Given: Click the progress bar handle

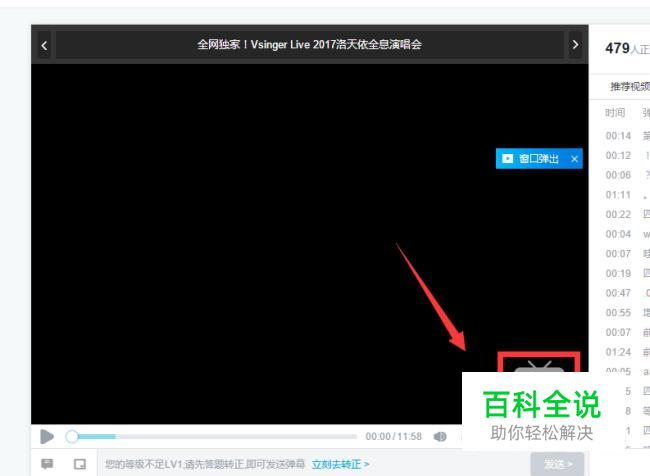Looking at the screenshot, I should click(x=72, y=436).
